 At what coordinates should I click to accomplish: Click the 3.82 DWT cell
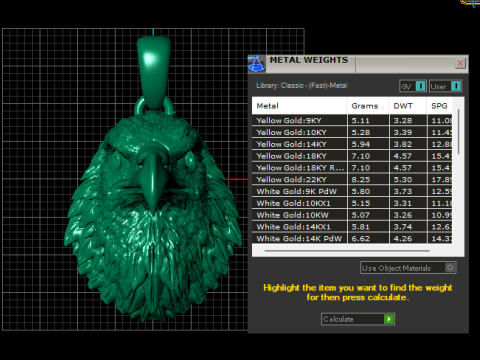click(408, 144)
